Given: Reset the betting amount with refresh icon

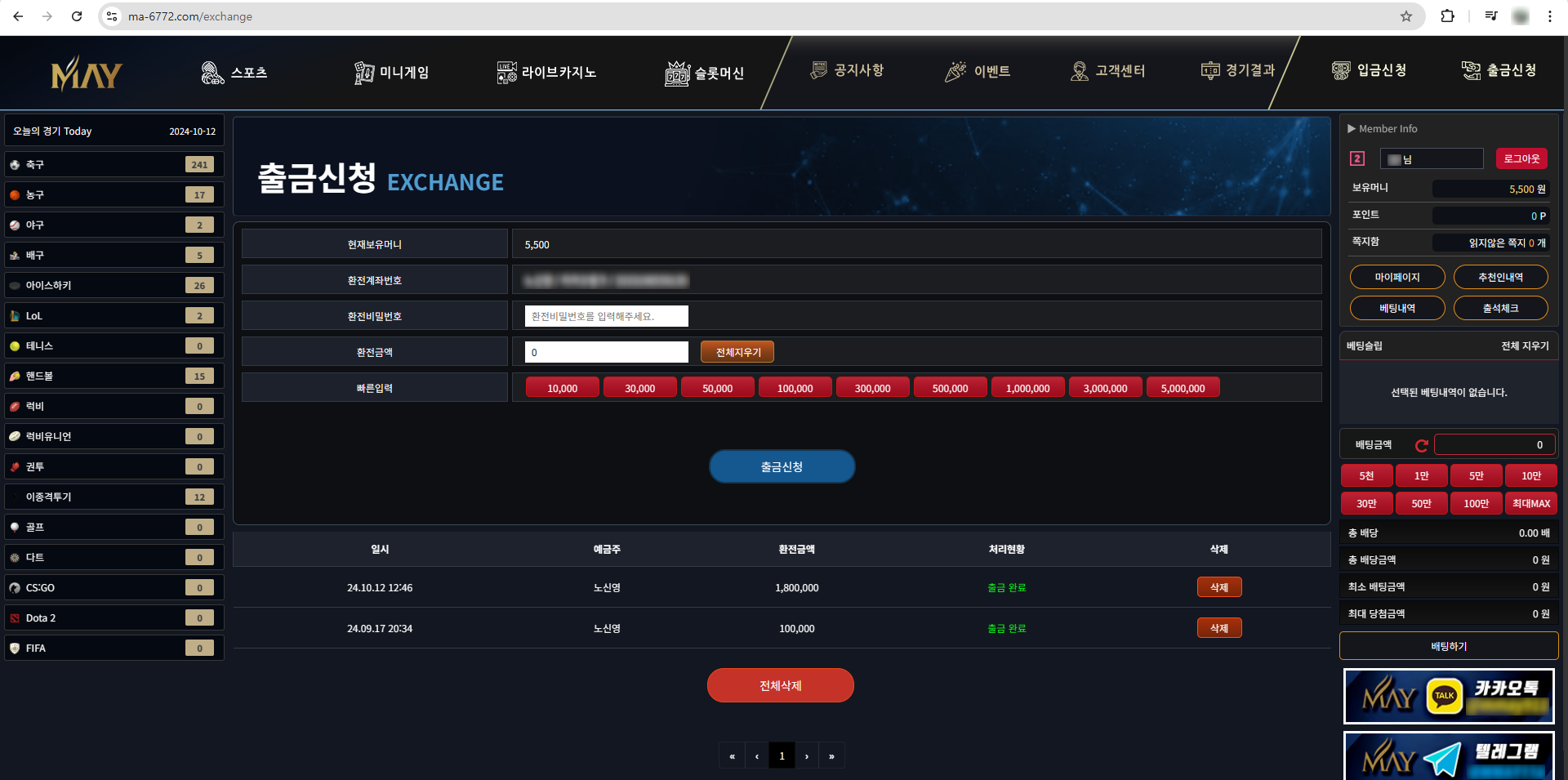Looking at the screenshot, I should click(1422, 445).
